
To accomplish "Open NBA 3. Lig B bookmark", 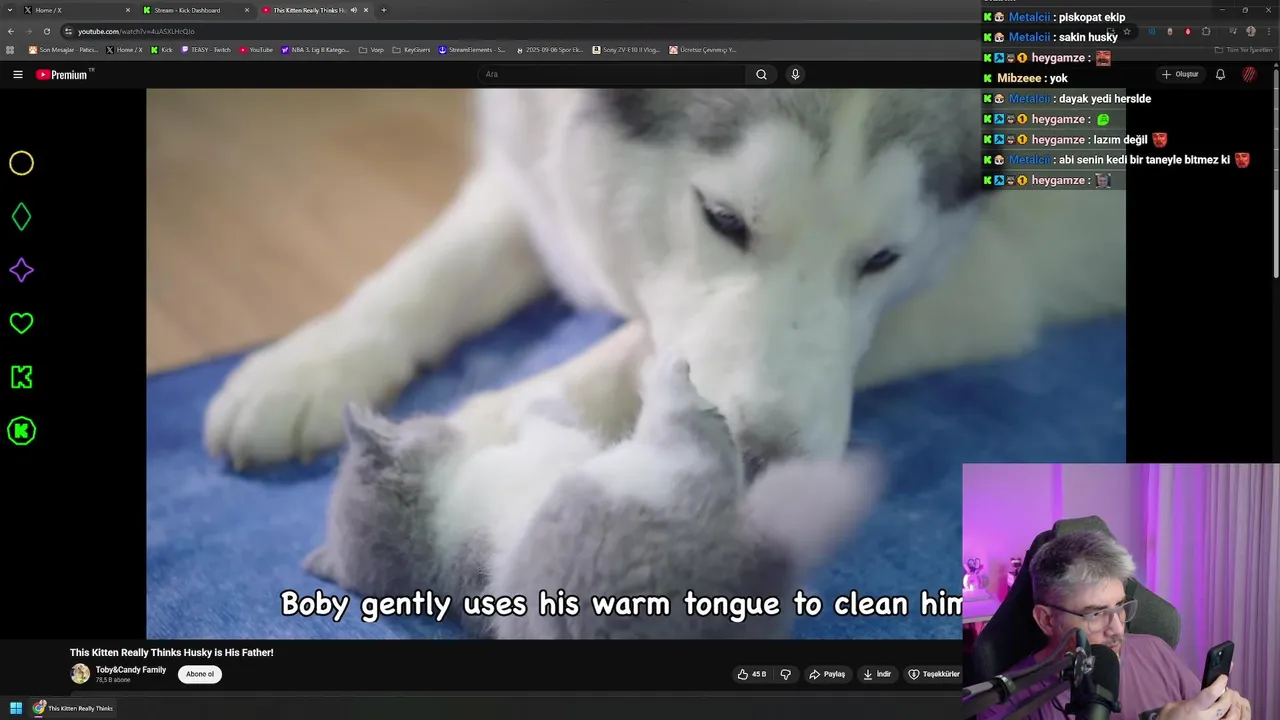I will pos(316,49).
